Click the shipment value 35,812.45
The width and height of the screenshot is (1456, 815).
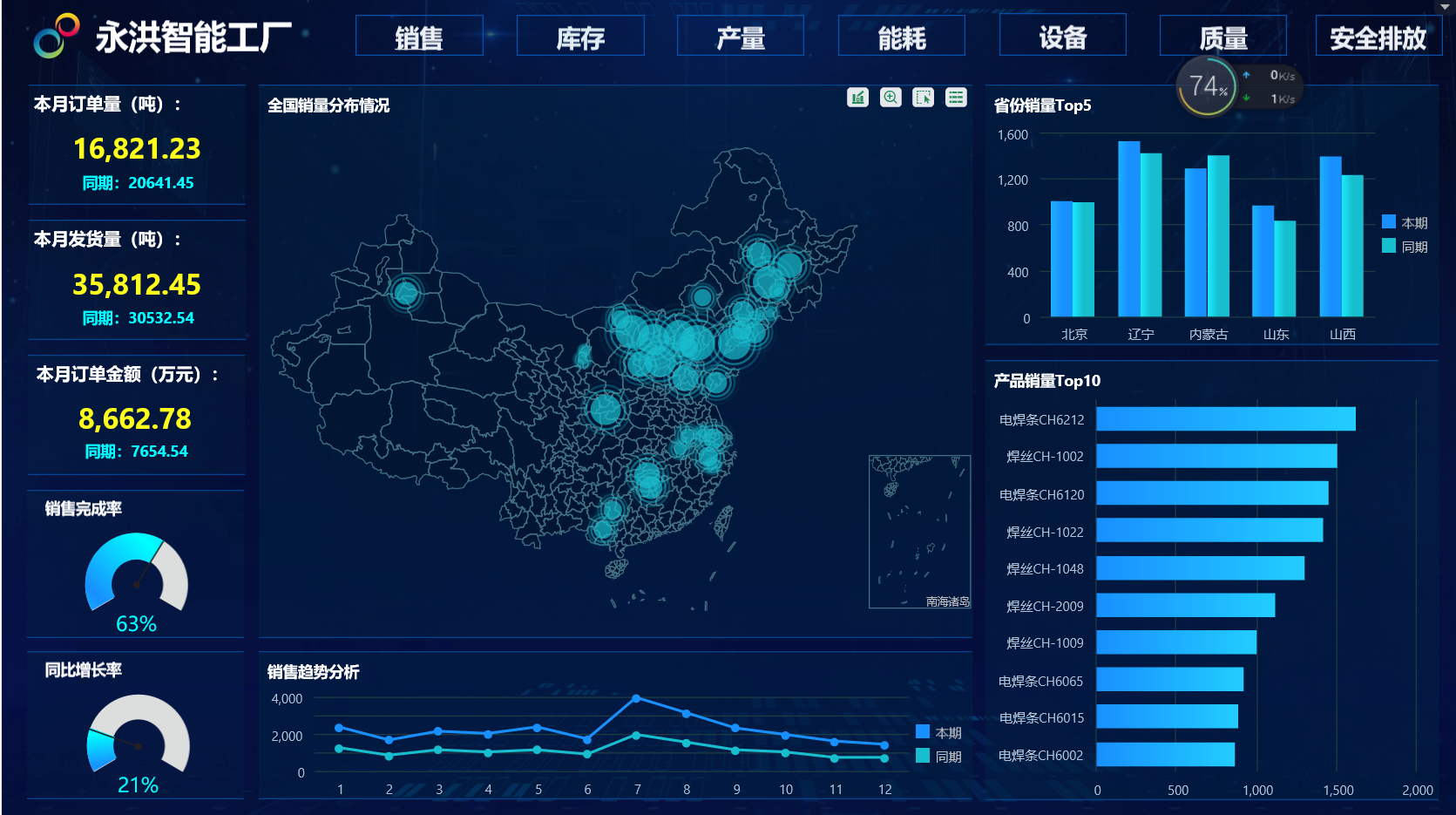(x=137, y=285)
